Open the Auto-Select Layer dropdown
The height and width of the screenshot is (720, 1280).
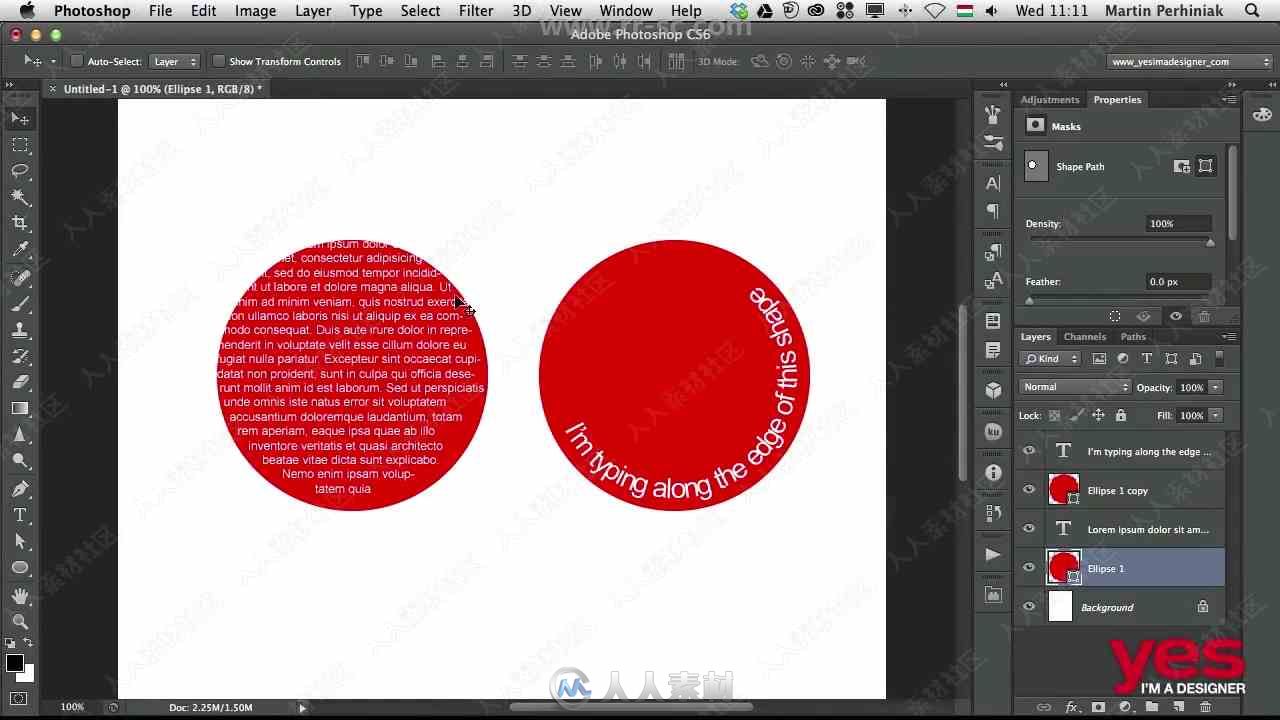pos(175,61)
